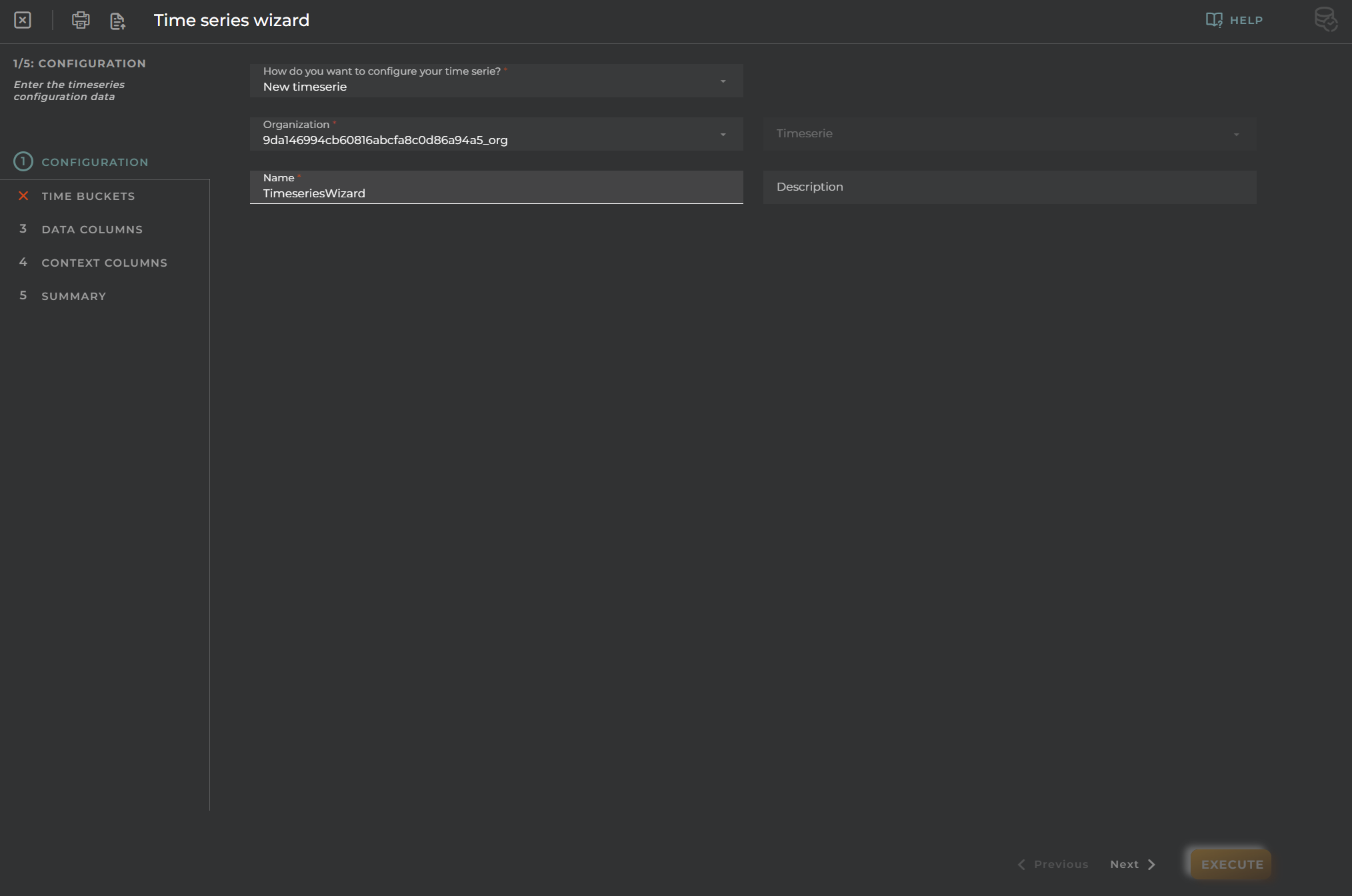Click the left chevron beside Previous

pyautogui.click(x=1021, y=864)
